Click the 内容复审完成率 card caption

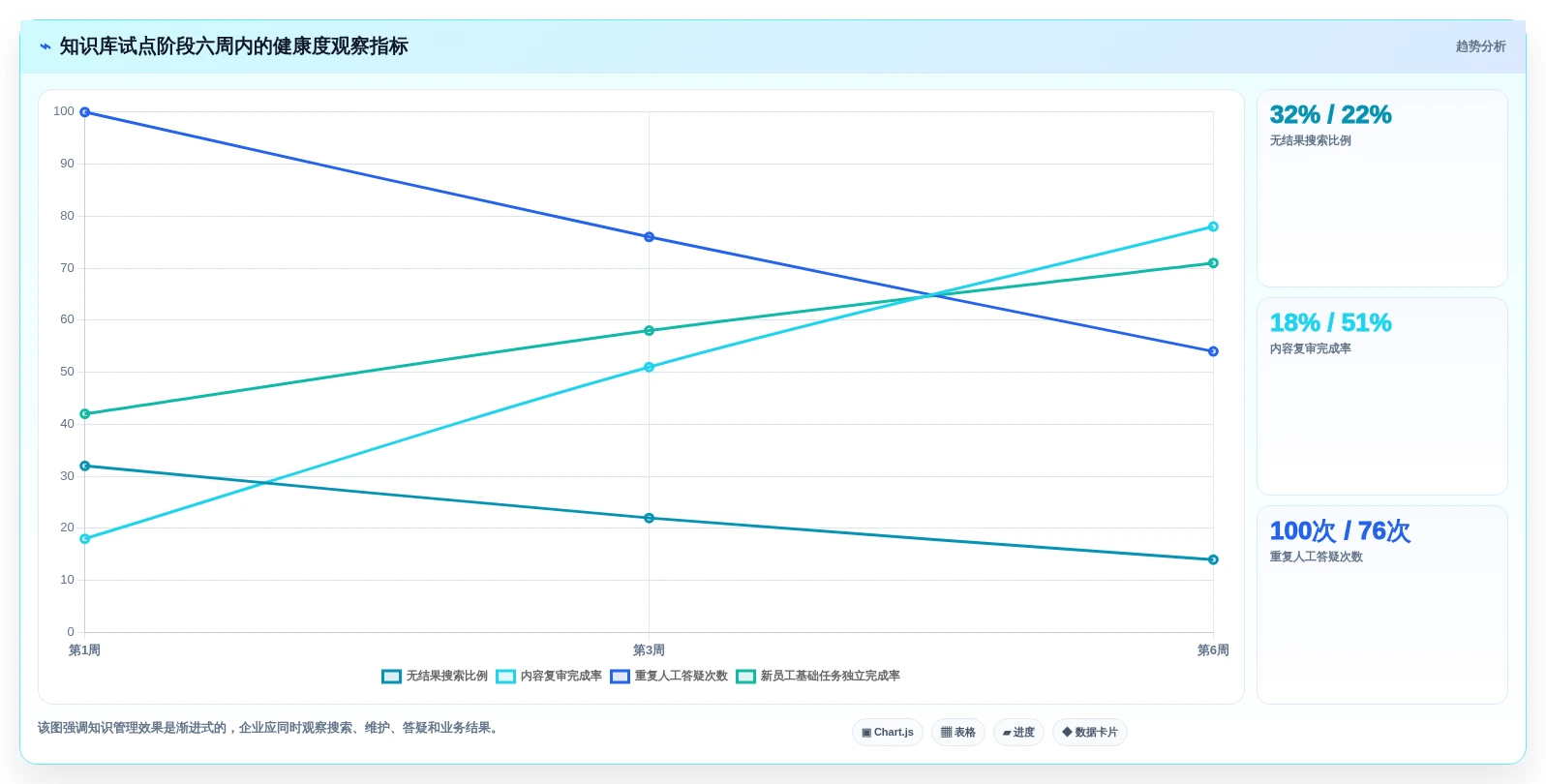tap(1310, 349)
